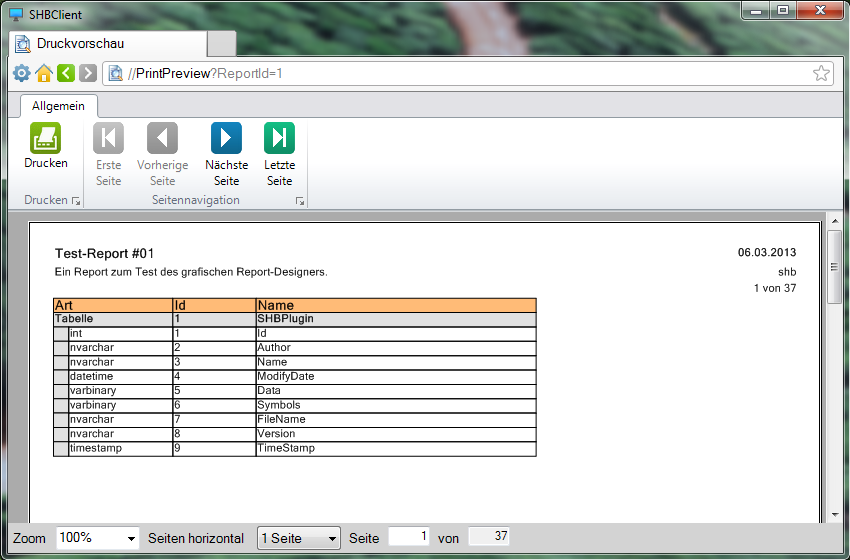
Task: Click the Name column header
Action: (x=396, y=305)
